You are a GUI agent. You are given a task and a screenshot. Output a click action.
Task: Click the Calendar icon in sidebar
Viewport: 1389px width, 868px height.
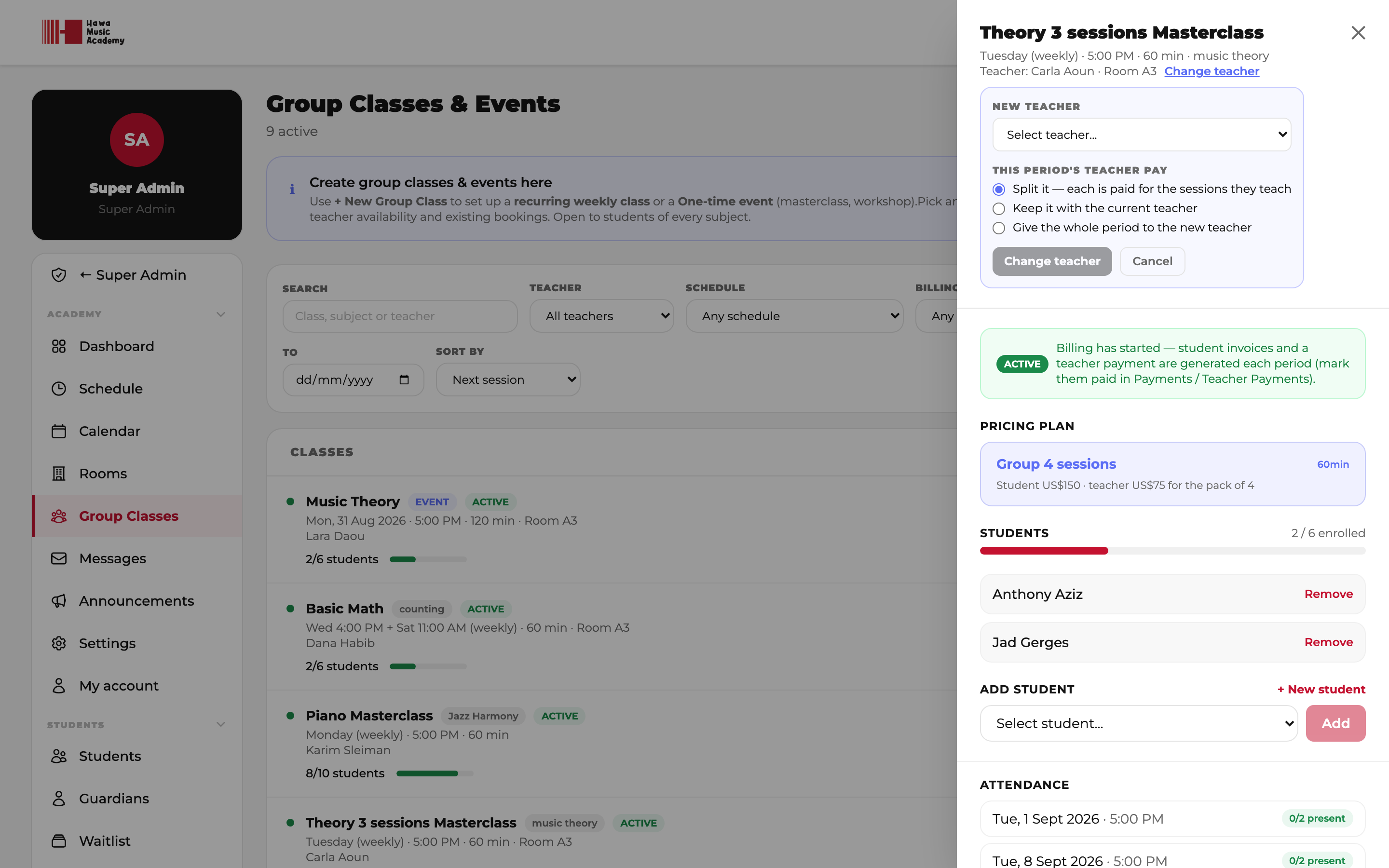pyautogui.click(x=58, y=431)
